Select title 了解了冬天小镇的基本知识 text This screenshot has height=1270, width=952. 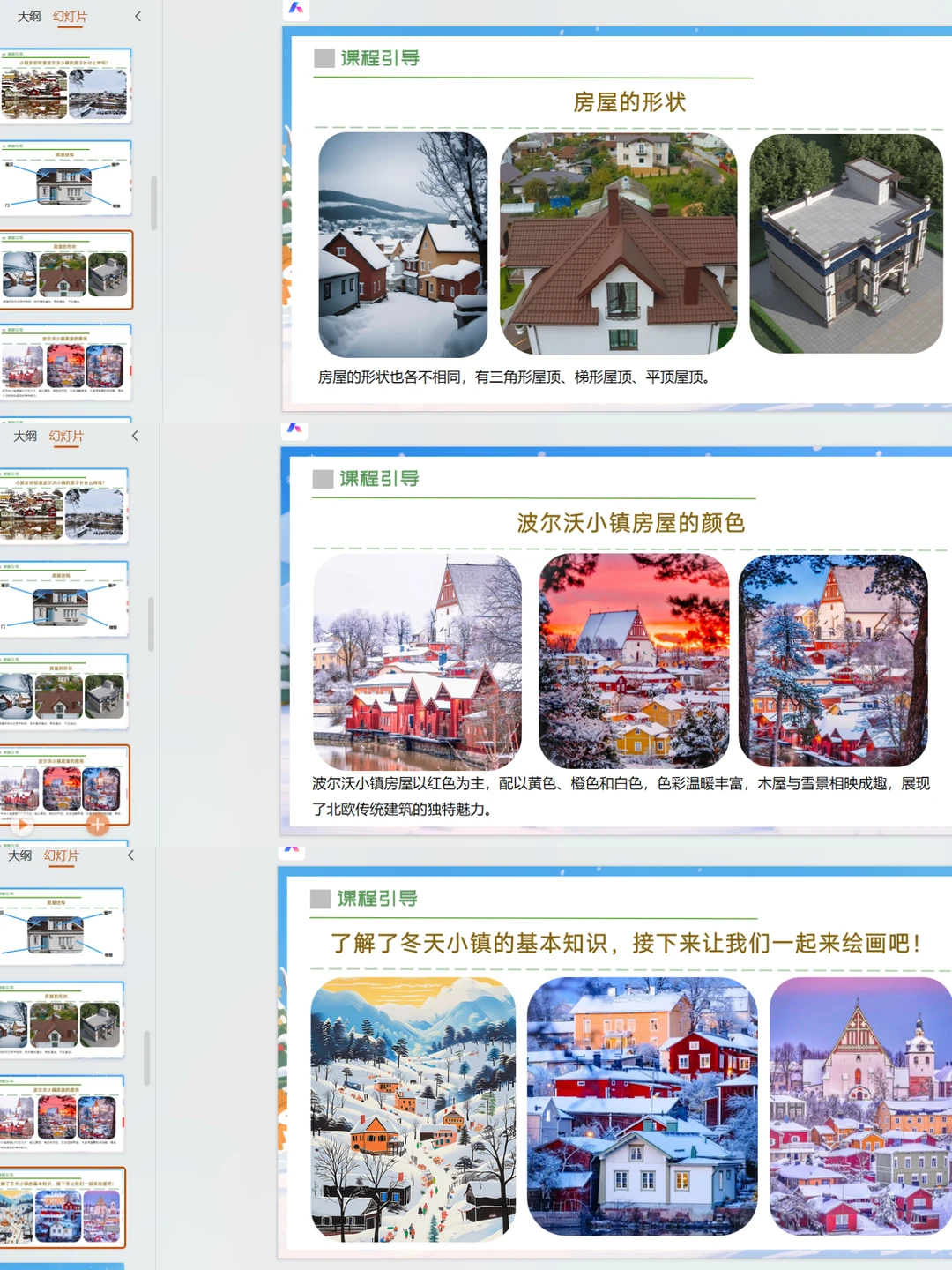(x=628, y=944)
